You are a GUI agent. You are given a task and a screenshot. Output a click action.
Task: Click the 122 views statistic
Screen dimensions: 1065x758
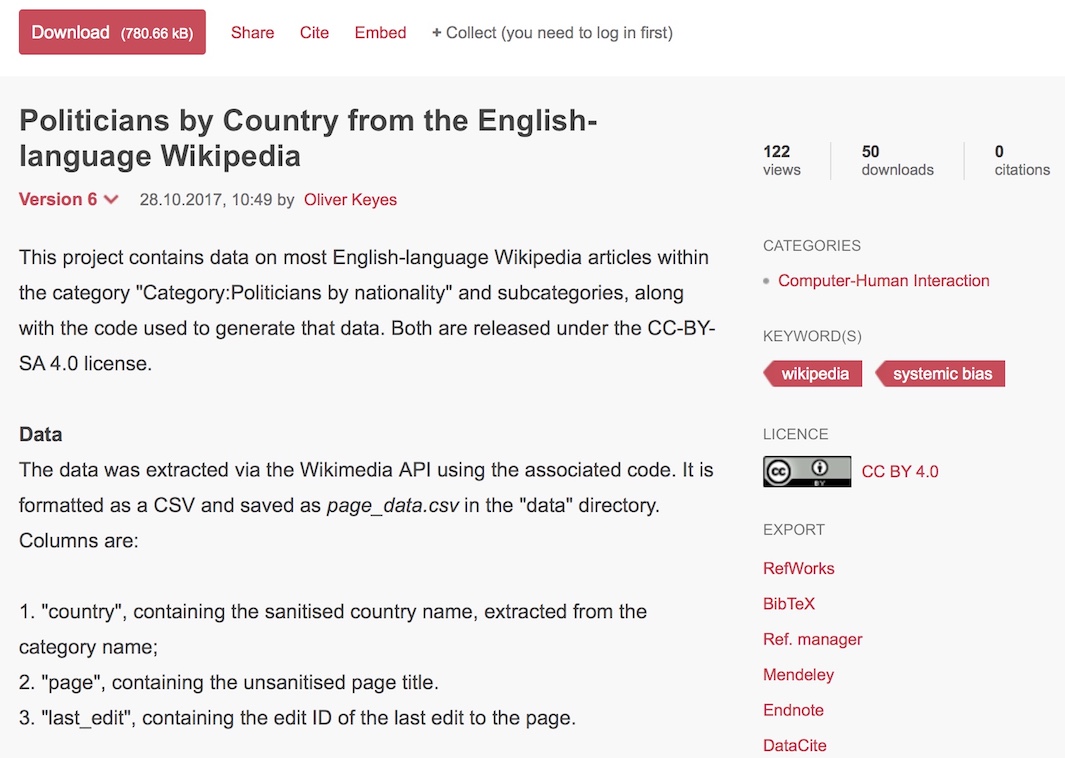[782, 160]
